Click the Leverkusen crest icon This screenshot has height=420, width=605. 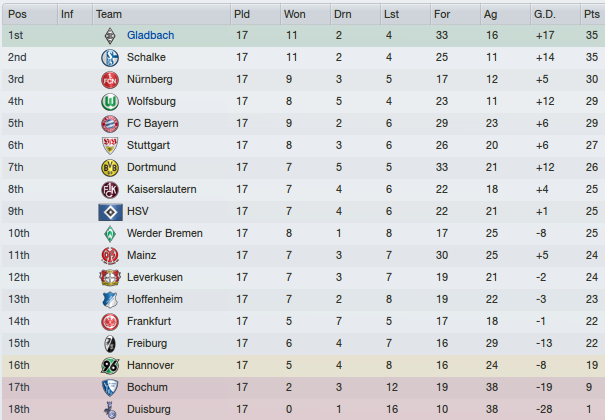point(110,278)
